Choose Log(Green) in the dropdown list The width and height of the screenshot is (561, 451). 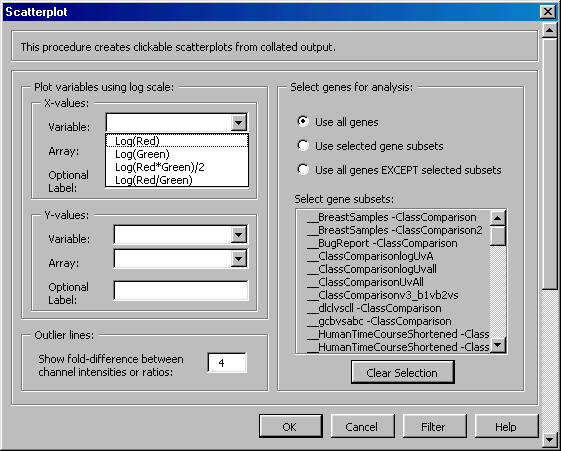coord(177,154)
